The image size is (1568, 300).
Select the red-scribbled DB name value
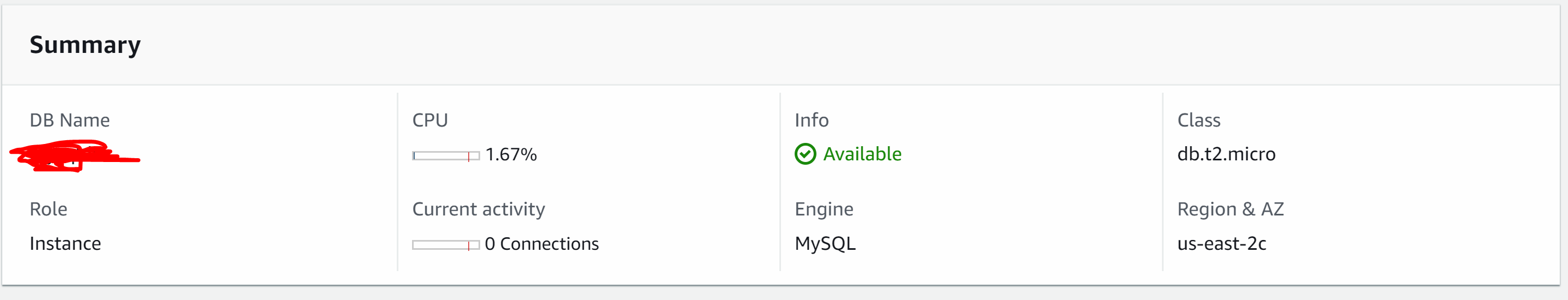pos(74,156)
